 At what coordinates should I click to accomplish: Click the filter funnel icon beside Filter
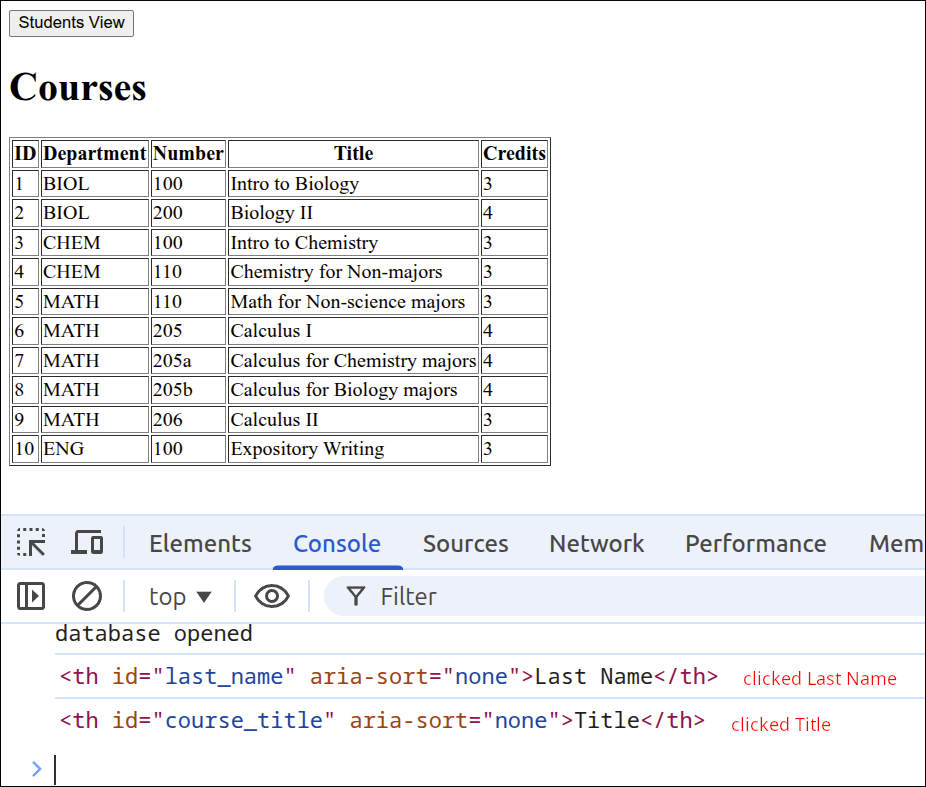355,596
